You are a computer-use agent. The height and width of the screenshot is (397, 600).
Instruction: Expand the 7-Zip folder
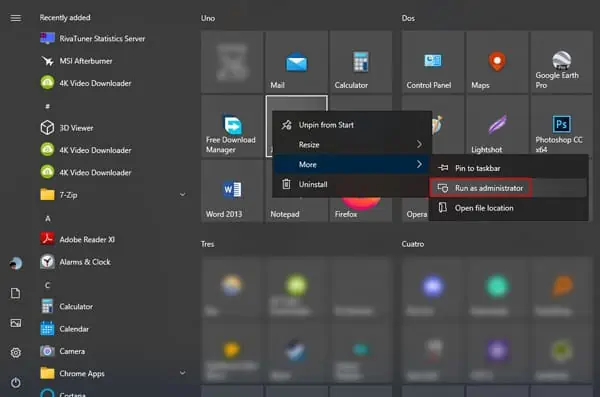coord(183,195)
